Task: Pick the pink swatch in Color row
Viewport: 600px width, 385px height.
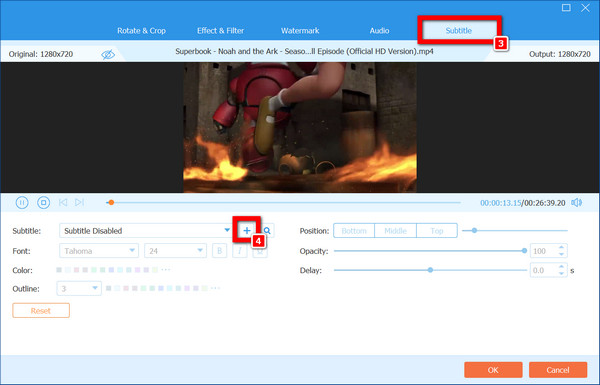Action: (77, 270)
